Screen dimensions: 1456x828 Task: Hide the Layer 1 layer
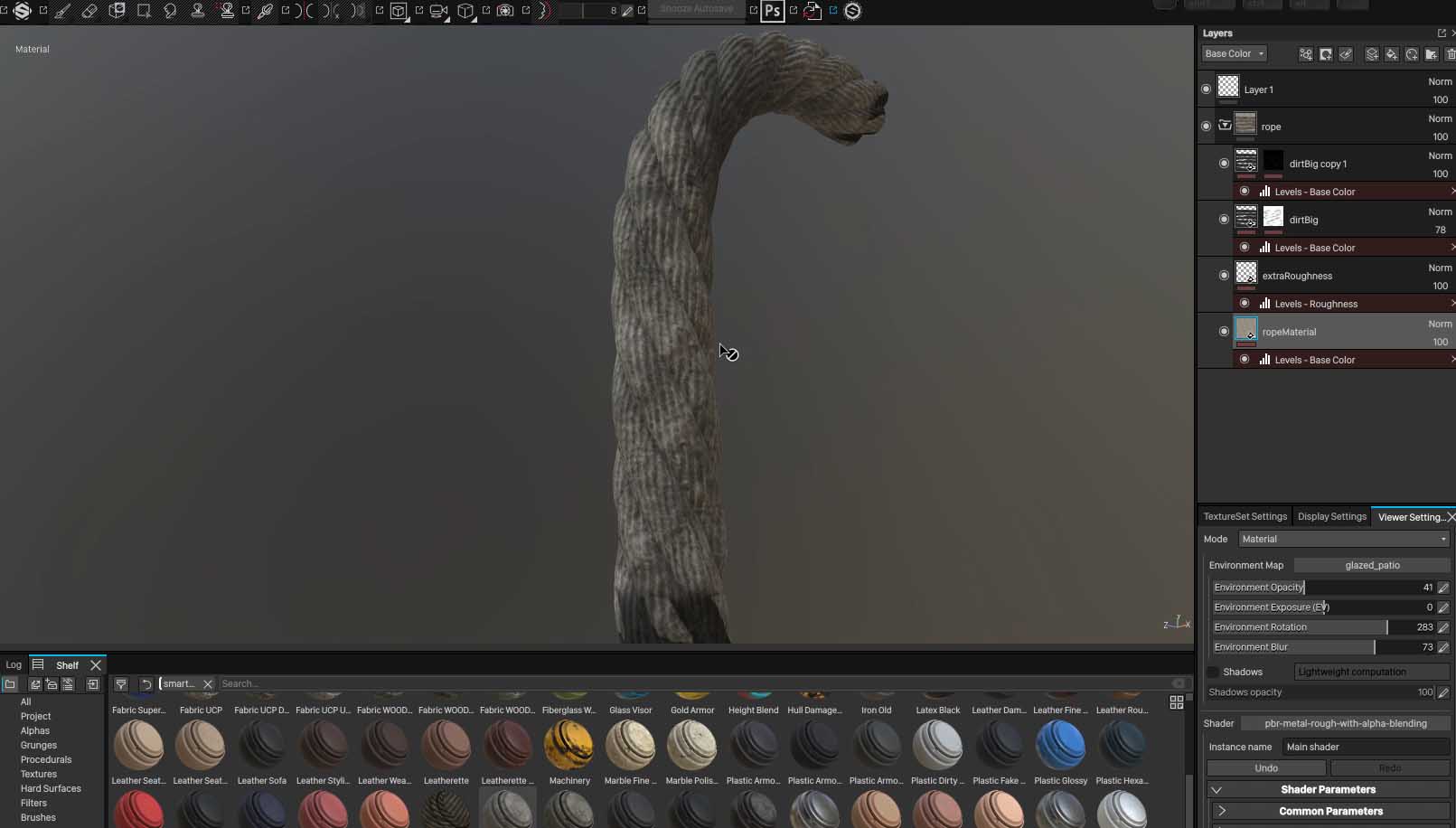[x=1206, y=89]
